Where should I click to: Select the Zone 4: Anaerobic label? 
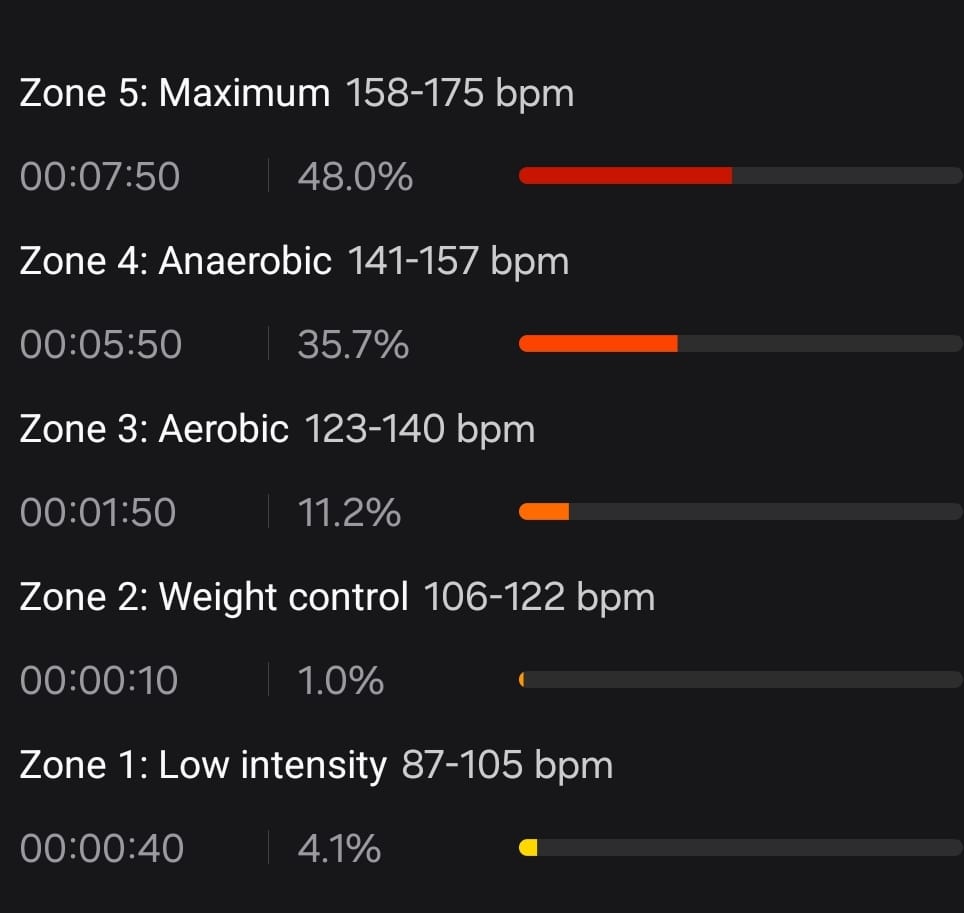(x=175, y=262)
